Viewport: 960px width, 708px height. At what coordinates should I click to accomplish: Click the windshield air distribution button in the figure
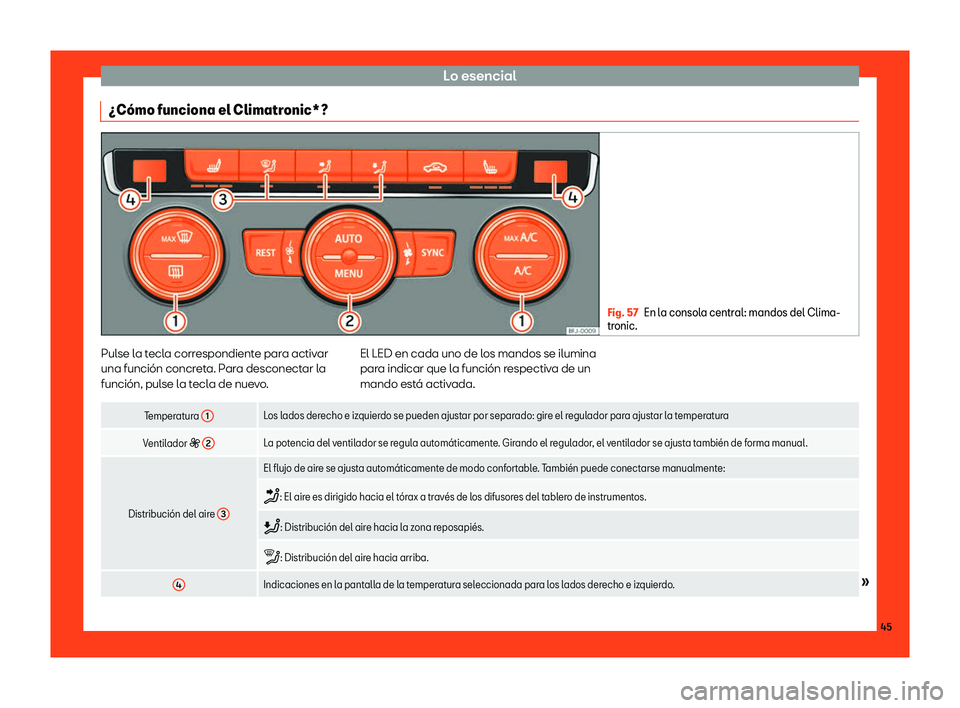point(268,165)
